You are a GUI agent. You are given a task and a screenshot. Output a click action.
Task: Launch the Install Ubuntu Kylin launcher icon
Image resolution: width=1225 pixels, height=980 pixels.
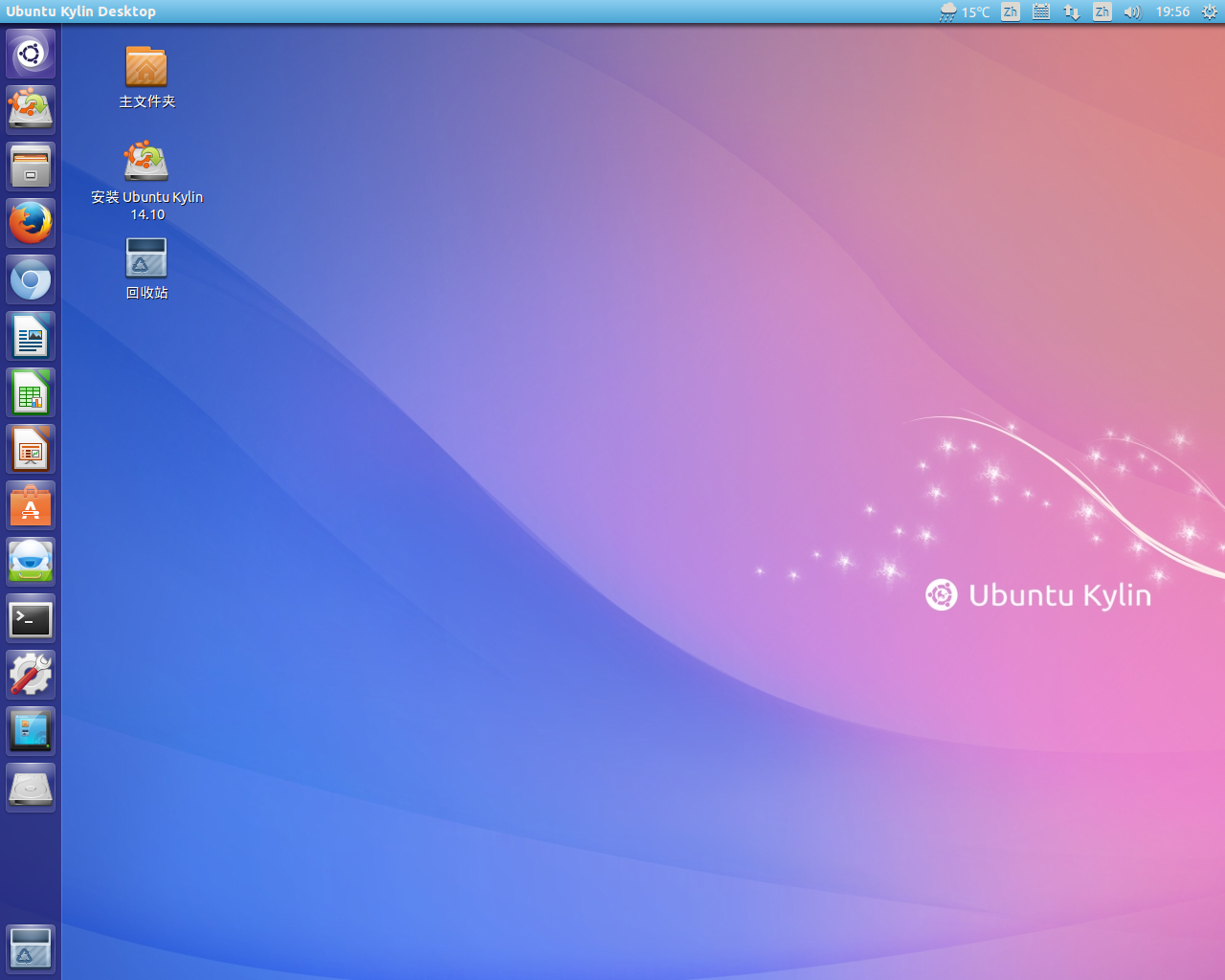(31, 110)
